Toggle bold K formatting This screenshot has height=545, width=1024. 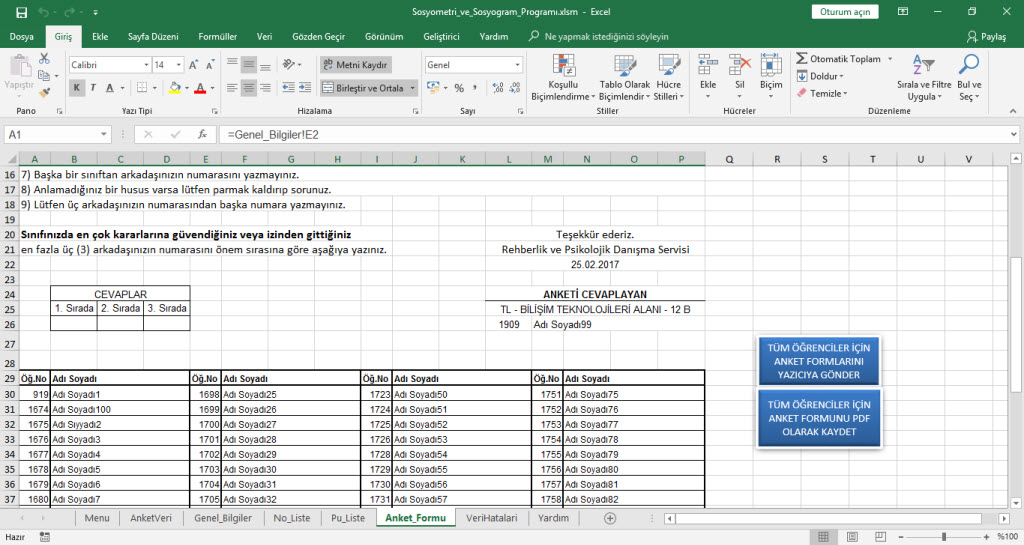click(x=76, y=87)
